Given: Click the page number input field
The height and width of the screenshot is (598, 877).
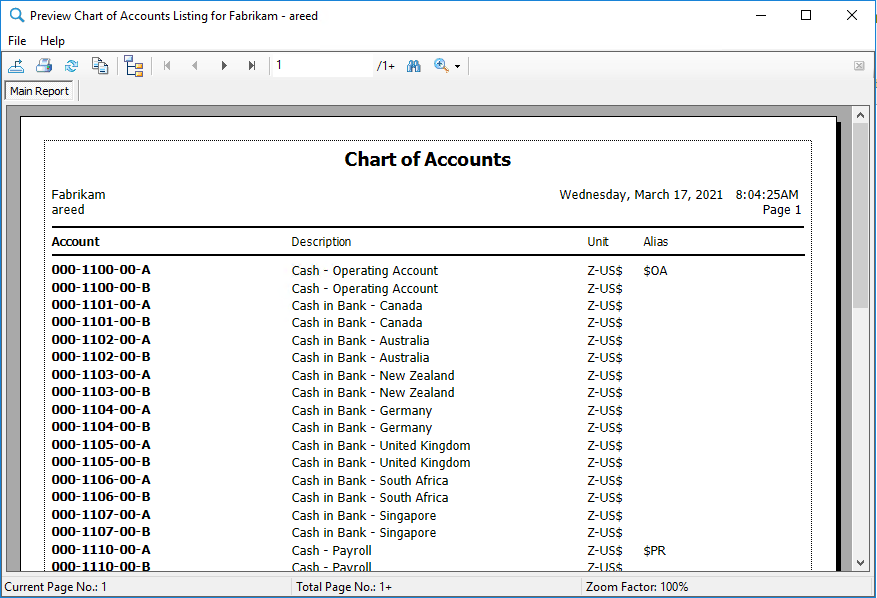Looking at the screenshot, I should pyautogui.click(x=321, y=66).
